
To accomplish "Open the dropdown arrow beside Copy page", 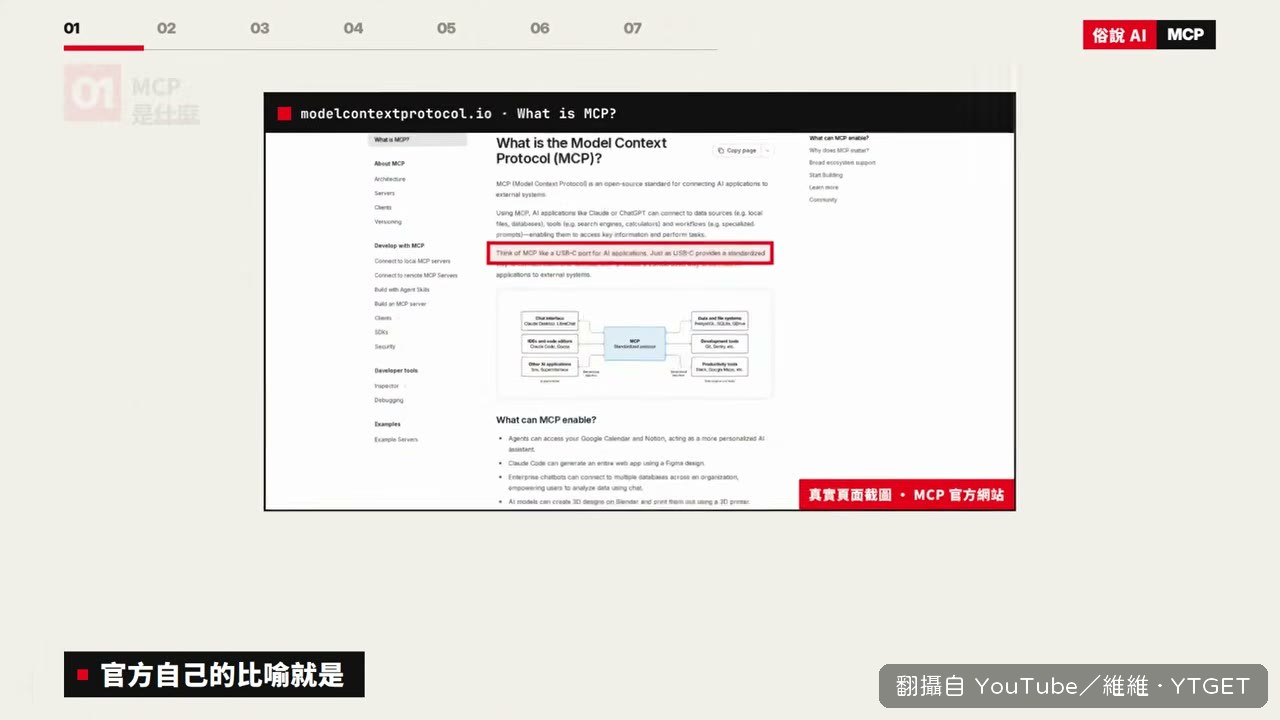I will (x=767, y=151).
